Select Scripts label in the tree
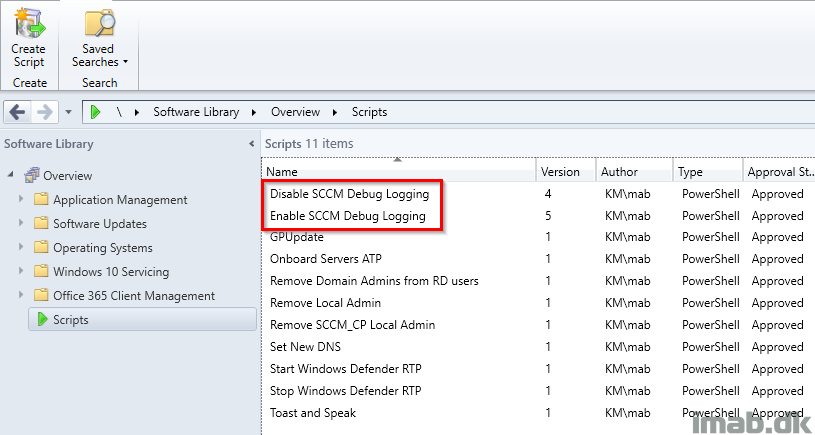The width and height of the screenshot is (815, 435). coord(71,320)
